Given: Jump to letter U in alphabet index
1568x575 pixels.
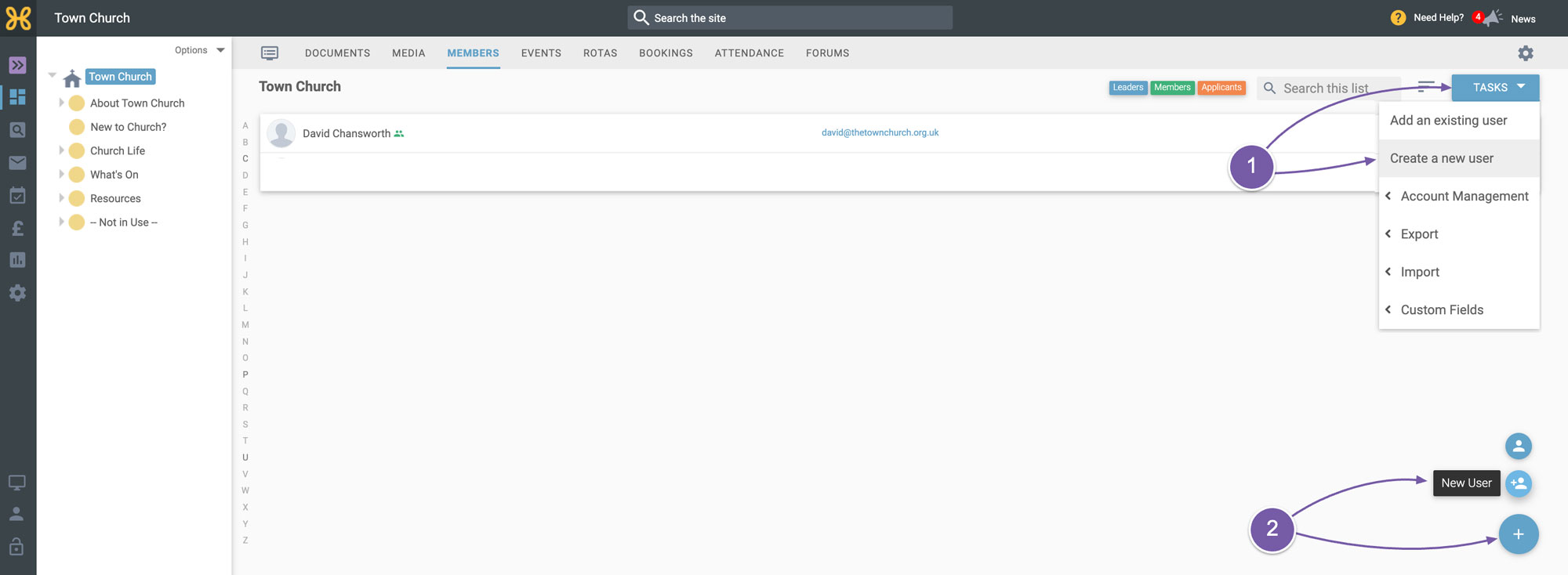Looking at the screenshot, I should (245, 457).
